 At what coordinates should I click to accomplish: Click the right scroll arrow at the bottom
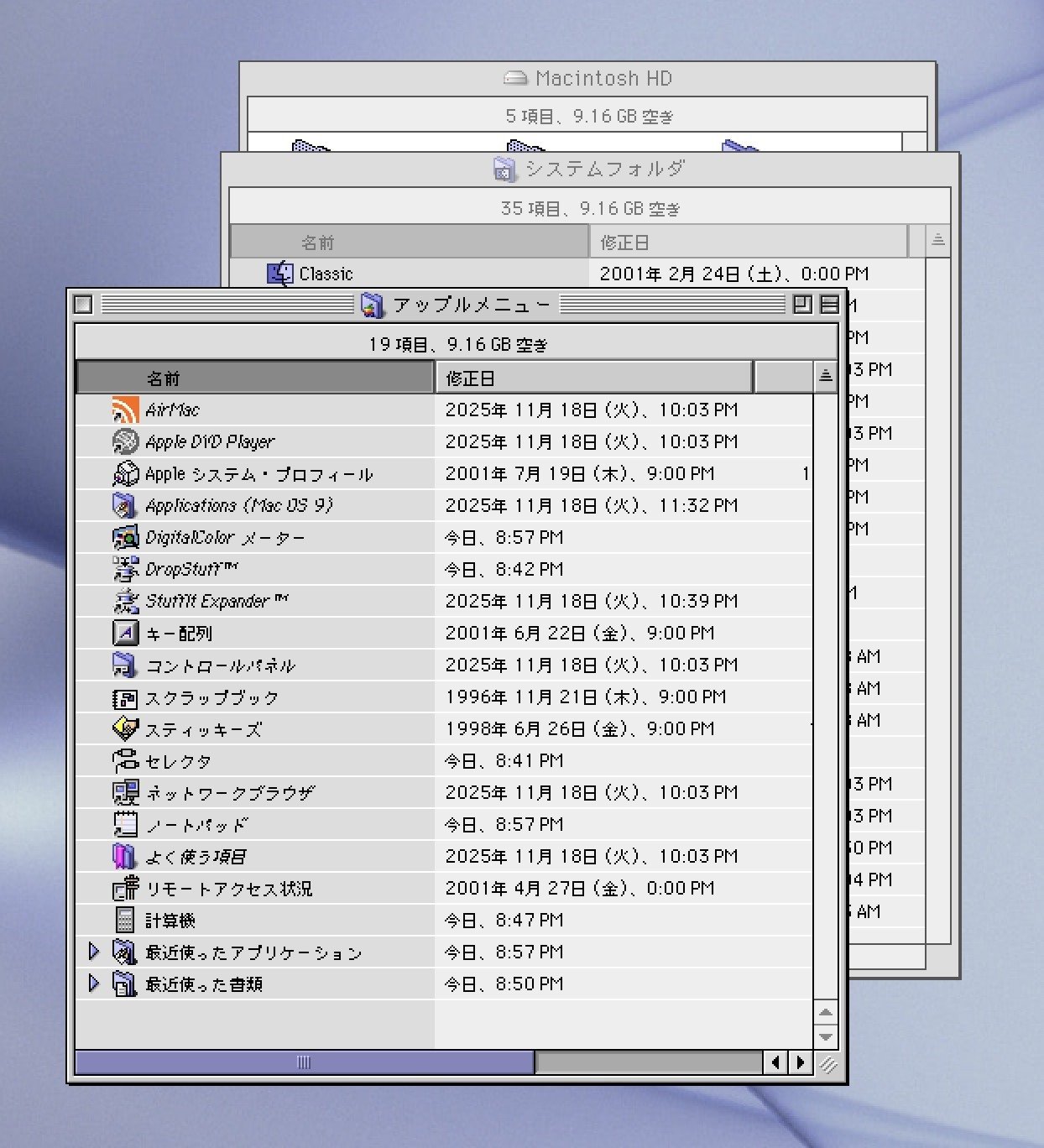801,1062
